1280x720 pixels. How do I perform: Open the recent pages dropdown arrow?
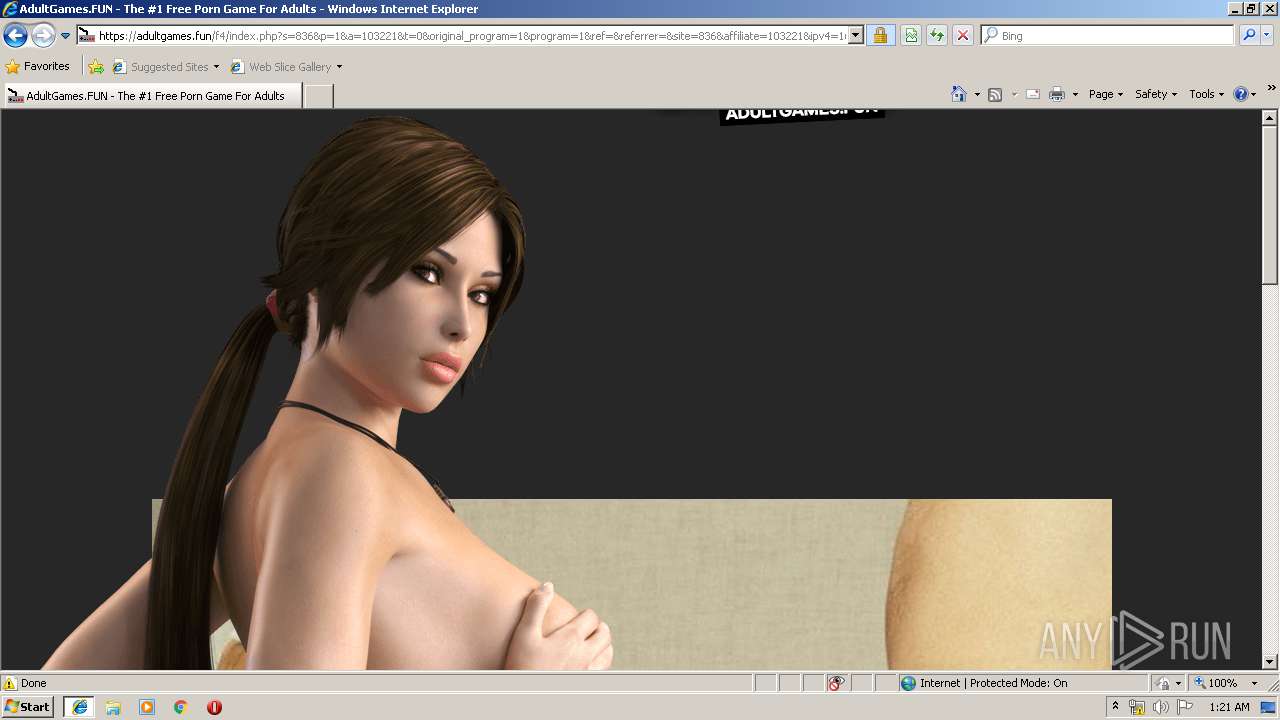click(x=65, y=36)
